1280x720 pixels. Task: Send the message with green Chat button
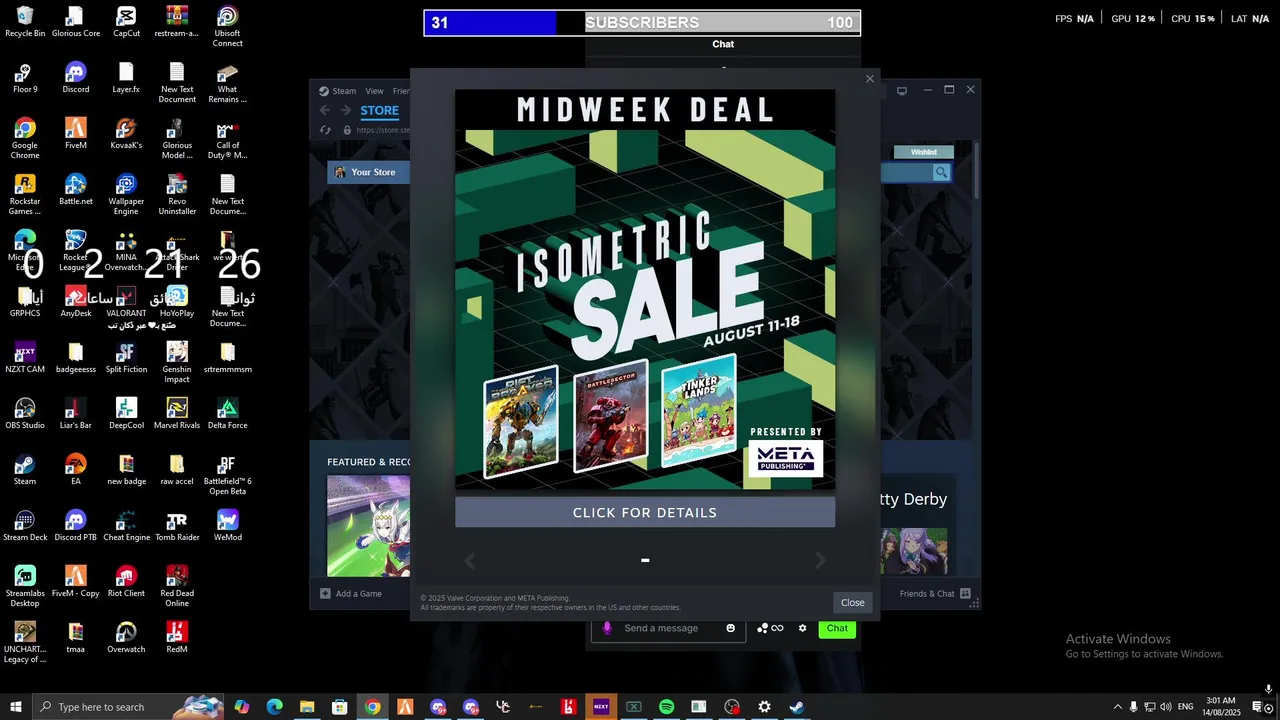coord(837,628)
